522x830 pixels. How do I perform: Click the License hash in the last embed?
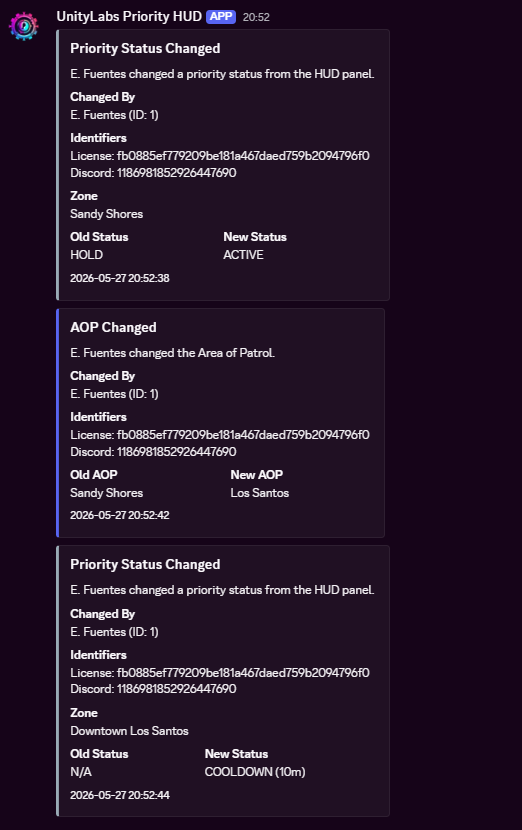243,673
